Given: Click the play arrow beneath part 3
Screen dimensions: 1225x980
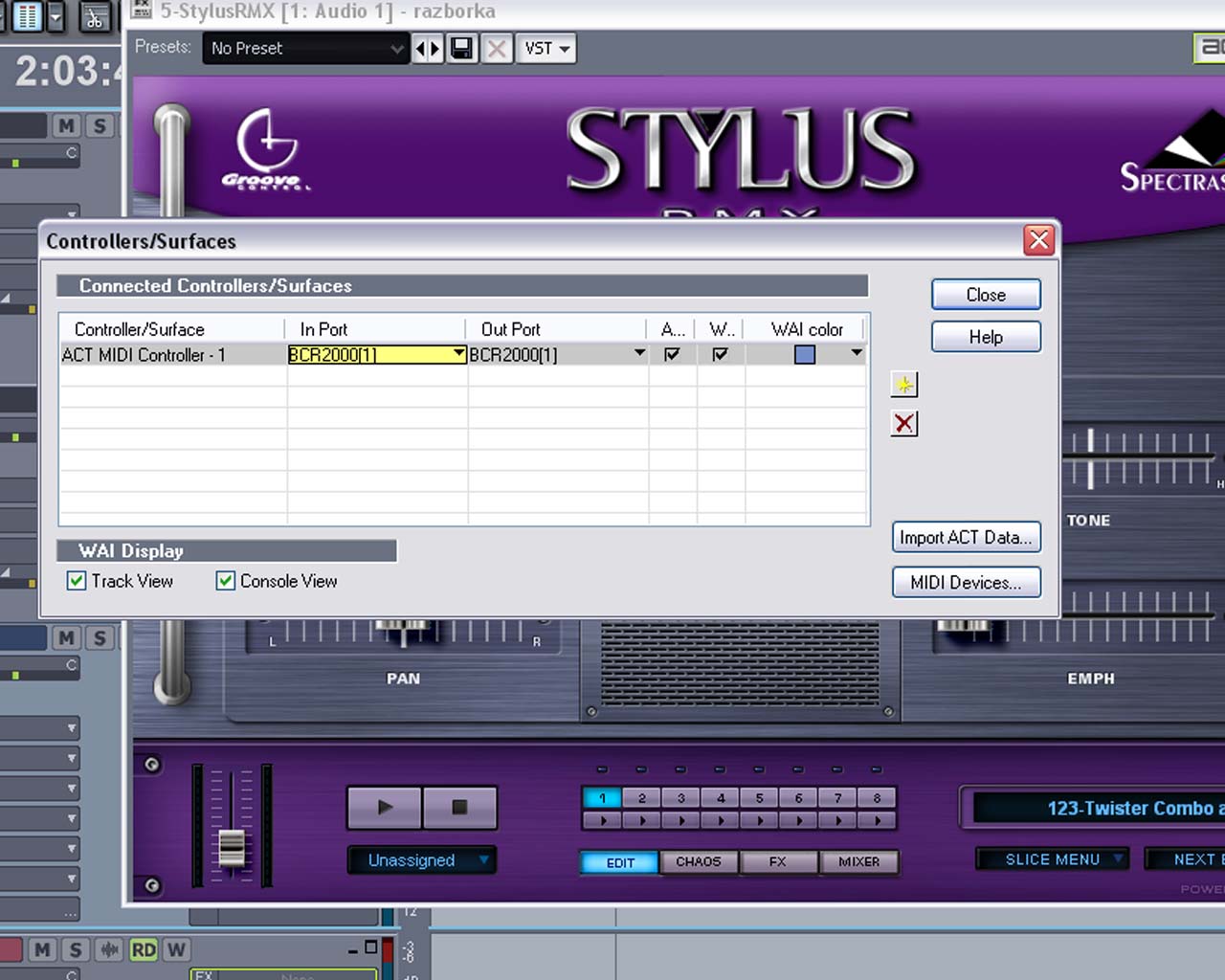Looking at the screenshot, I should tap(681, 820).
